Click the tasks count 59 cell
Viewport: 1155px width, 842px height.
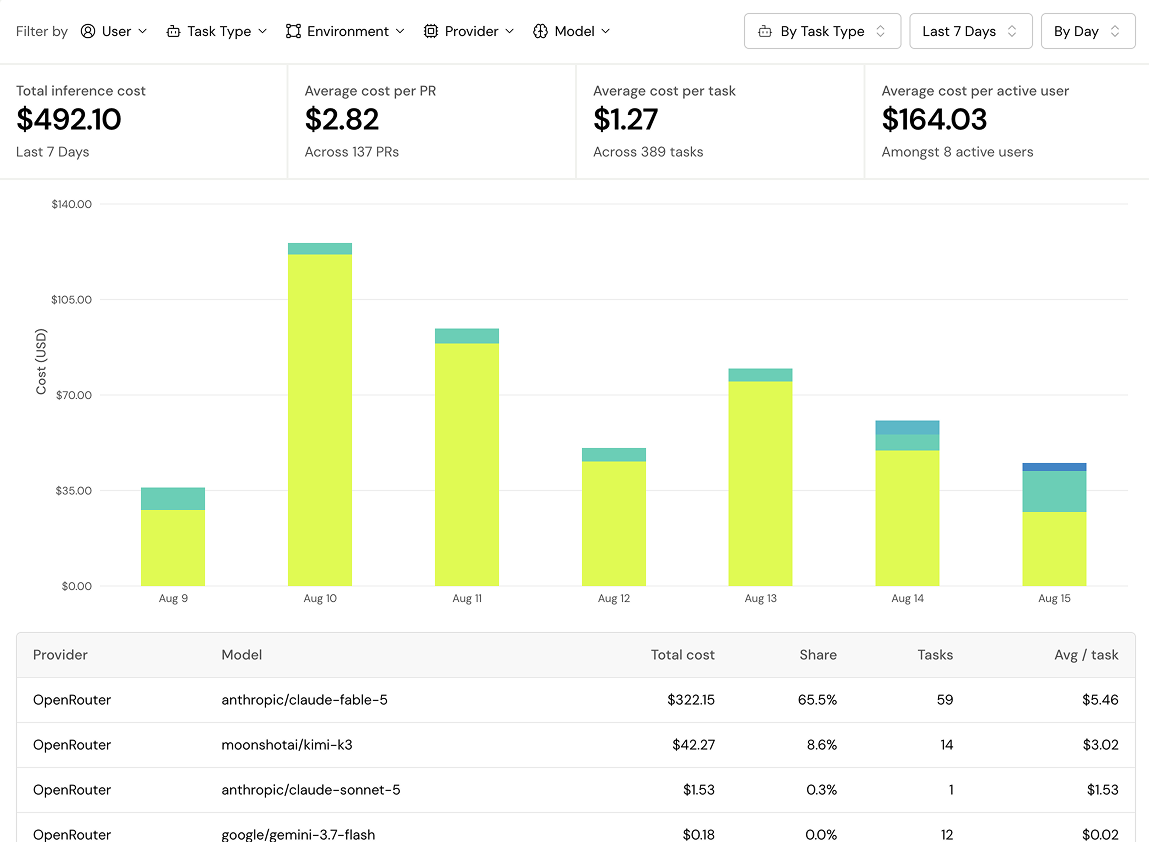coord(945,700)
